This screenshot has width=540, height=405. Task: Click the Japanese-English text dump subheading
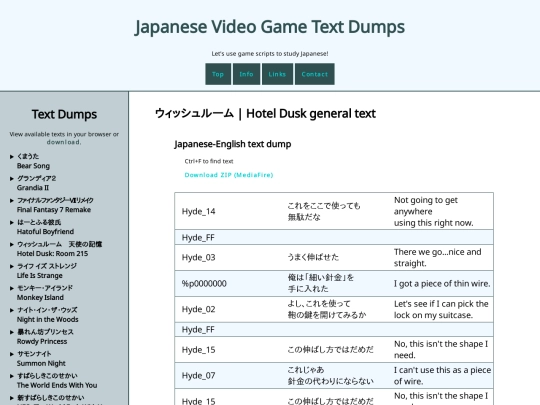coord(233,144)
